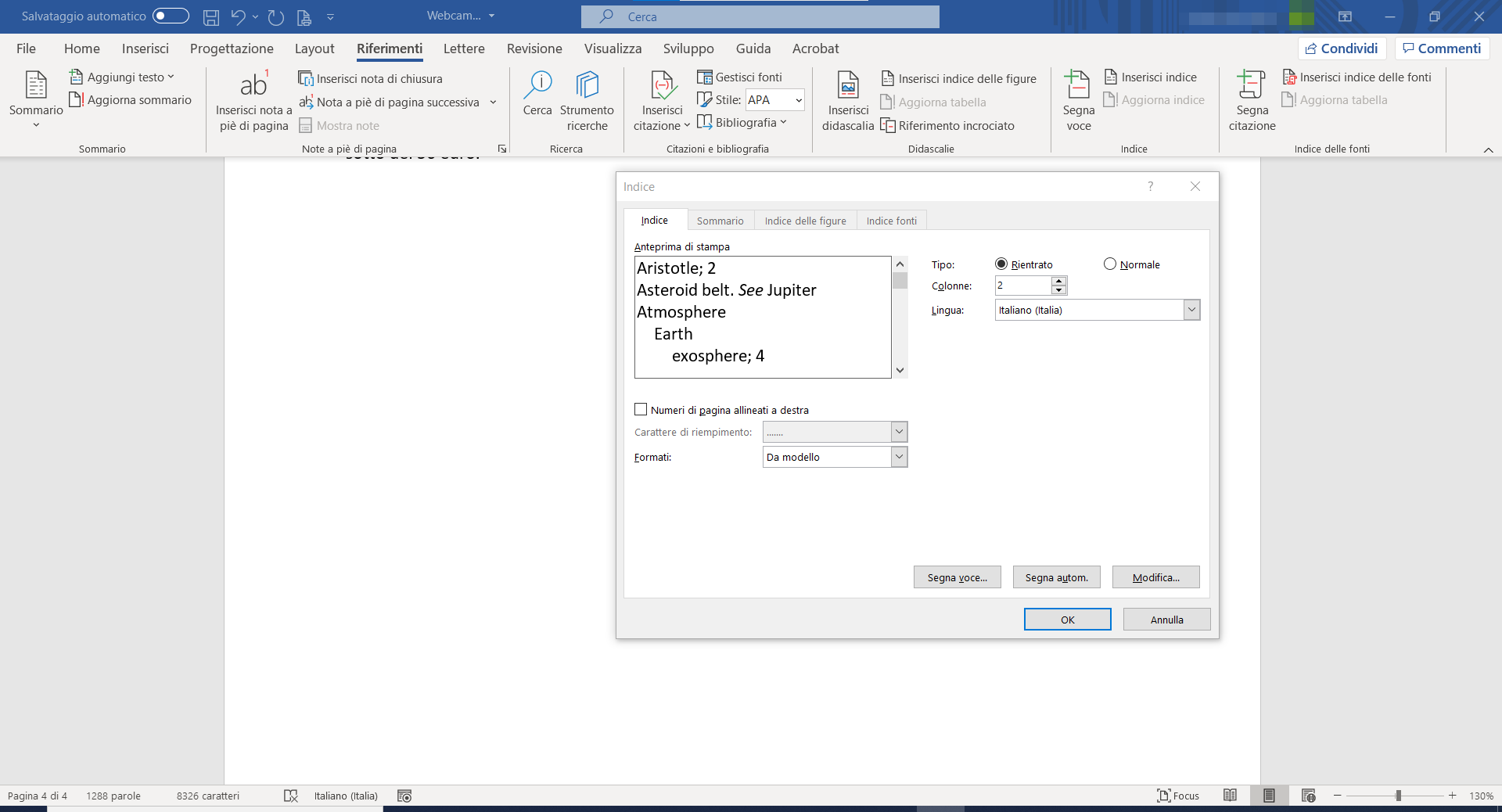The image size is (1502, 812).
Task: Enable Numeri di pagina allineati a destra
Action: (641, 410)
